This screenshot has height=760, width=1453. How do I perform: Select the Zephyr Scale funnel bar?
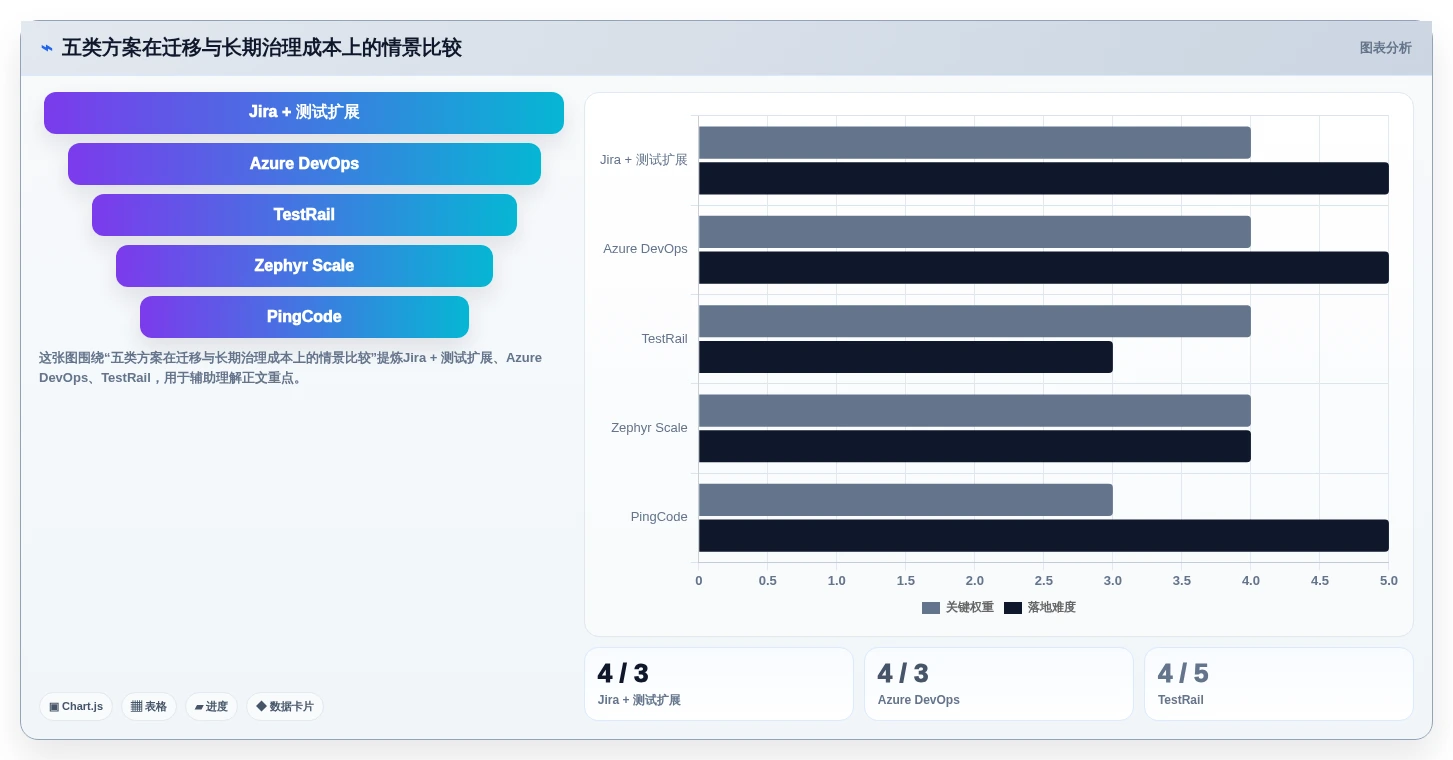pos(304,266)
